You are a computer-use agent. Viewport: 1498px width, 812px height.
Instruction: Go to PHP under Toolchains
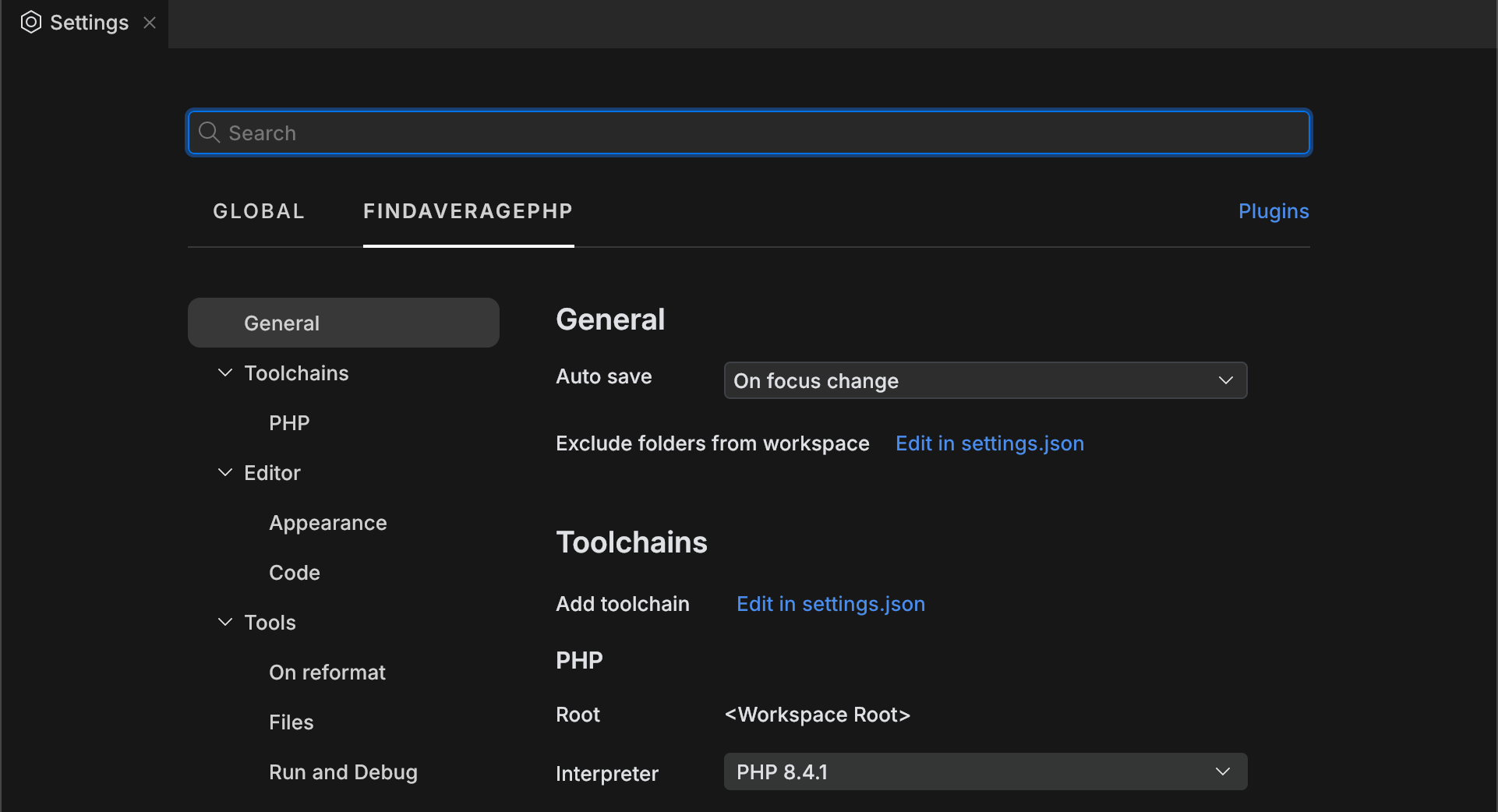tap(289, 423)
